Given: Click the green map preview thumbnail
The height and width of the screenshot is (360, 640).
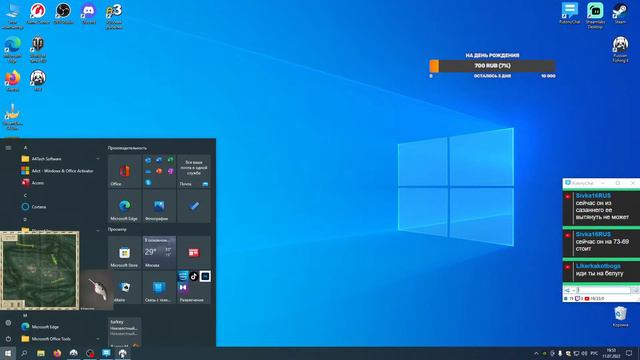Looking at the screenshot, I should (40, 270).
